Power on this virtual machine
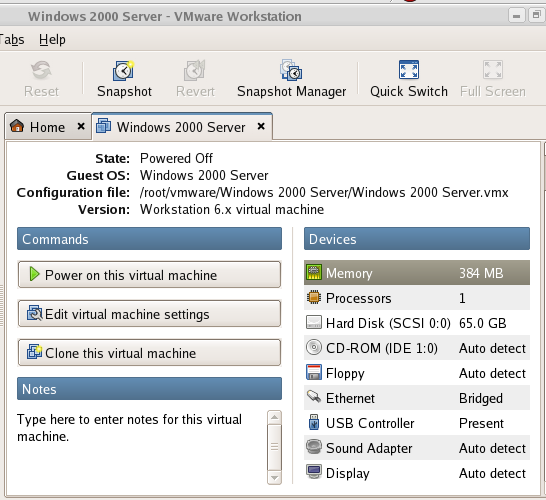 coord(149,275)
